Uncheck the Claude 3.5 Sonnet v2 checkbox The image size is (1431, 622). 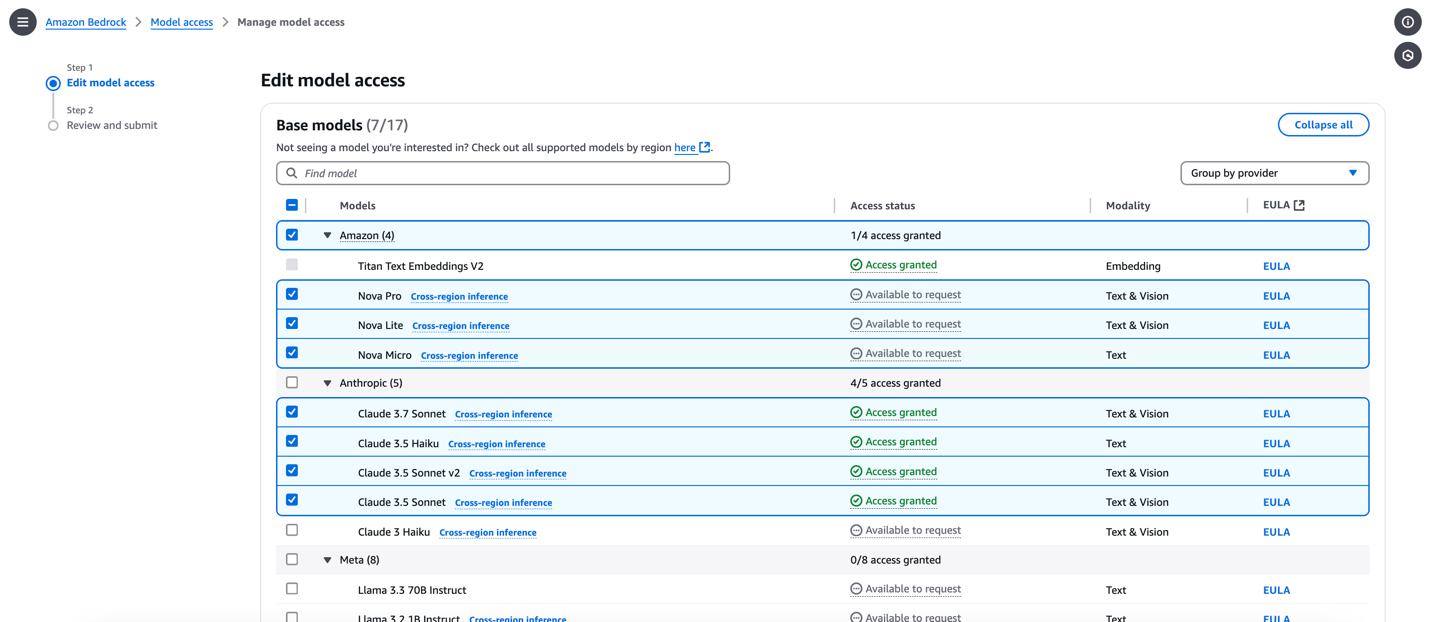click(x=292, y=470)
